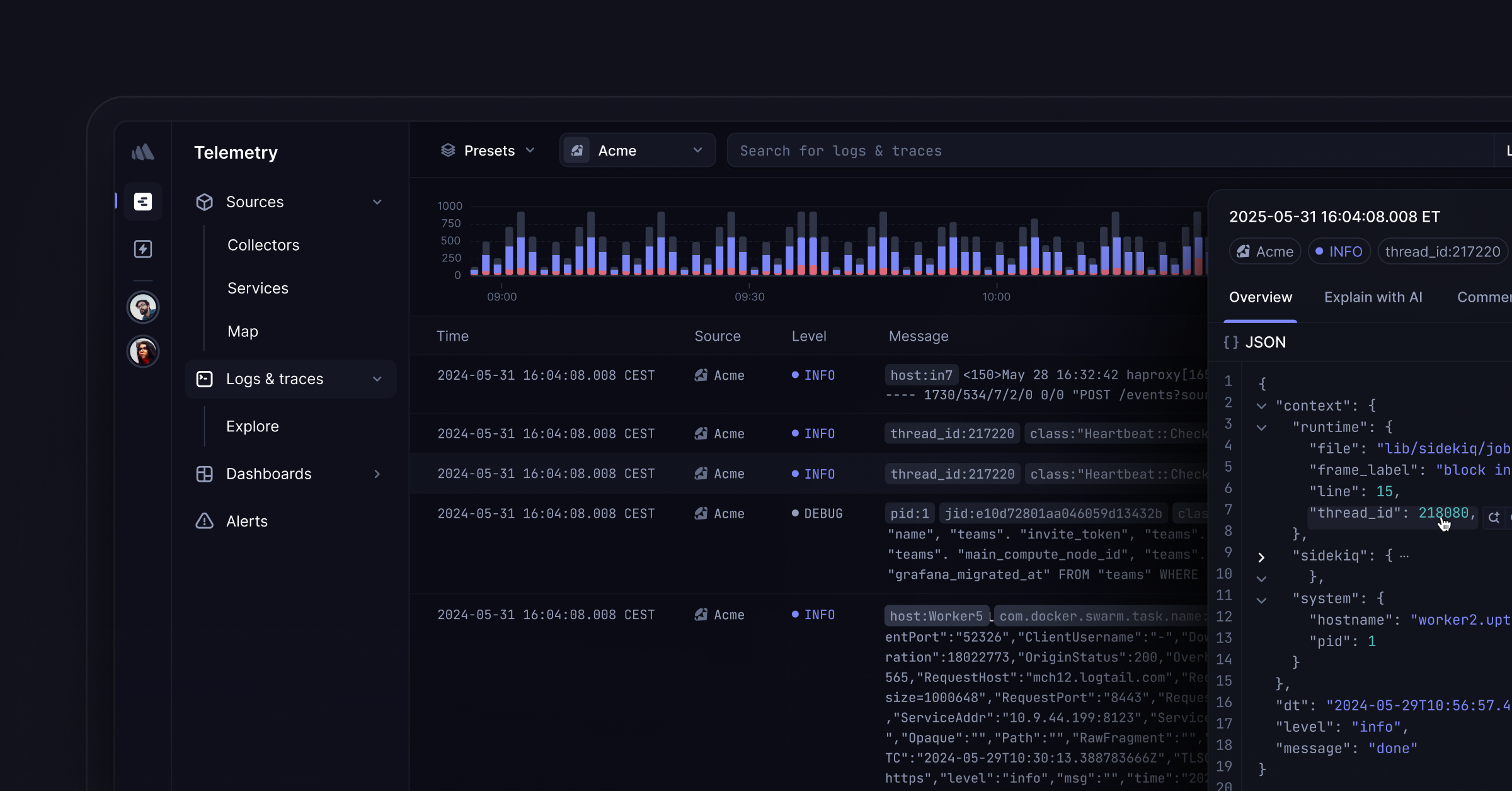This screenshot has width=1512, height=791.
Task: Switch to the Explain with AI tab
Action: point(1373,297)
